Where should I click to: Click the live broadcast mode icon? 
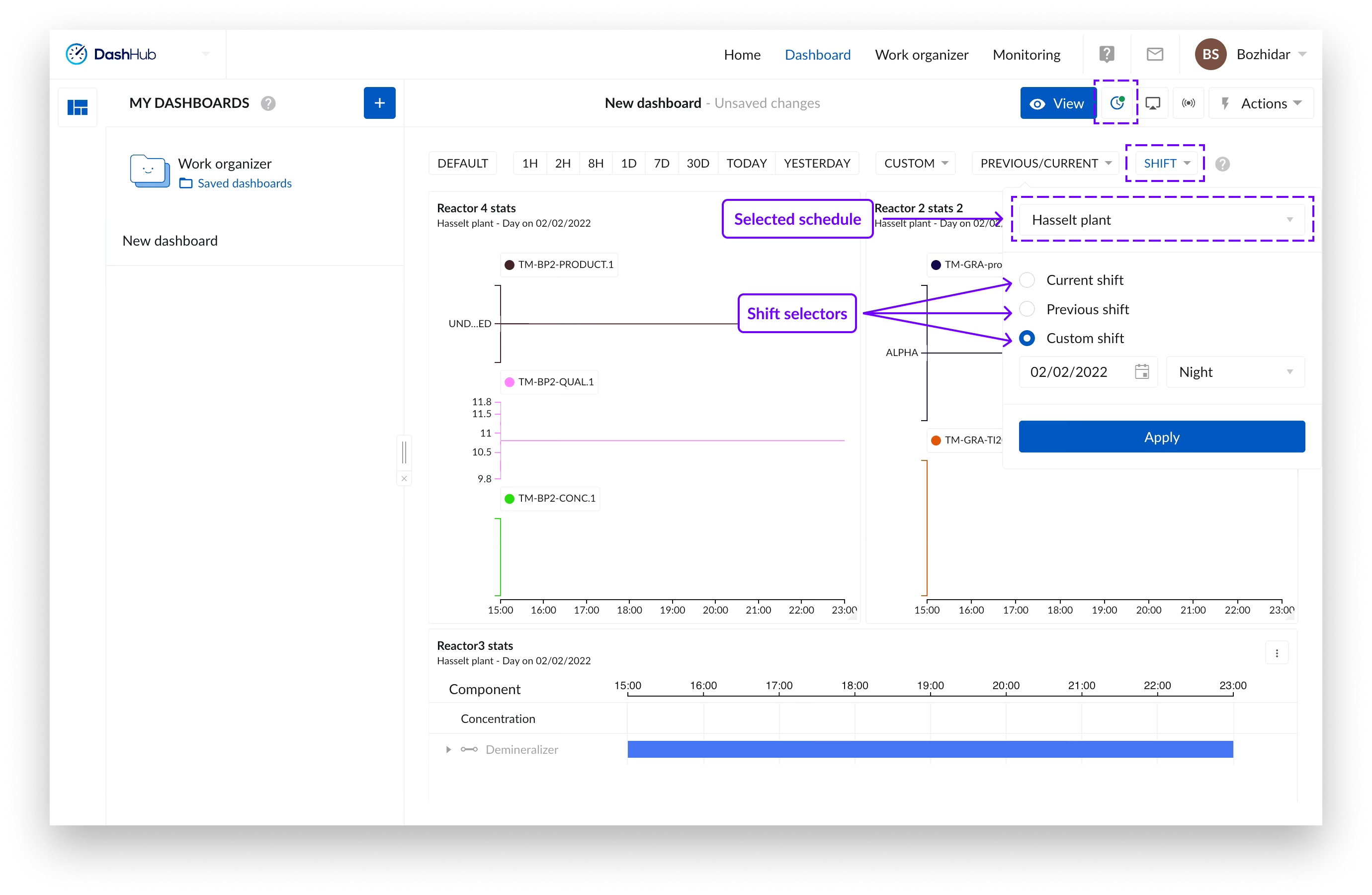(x=1188, y=103)
